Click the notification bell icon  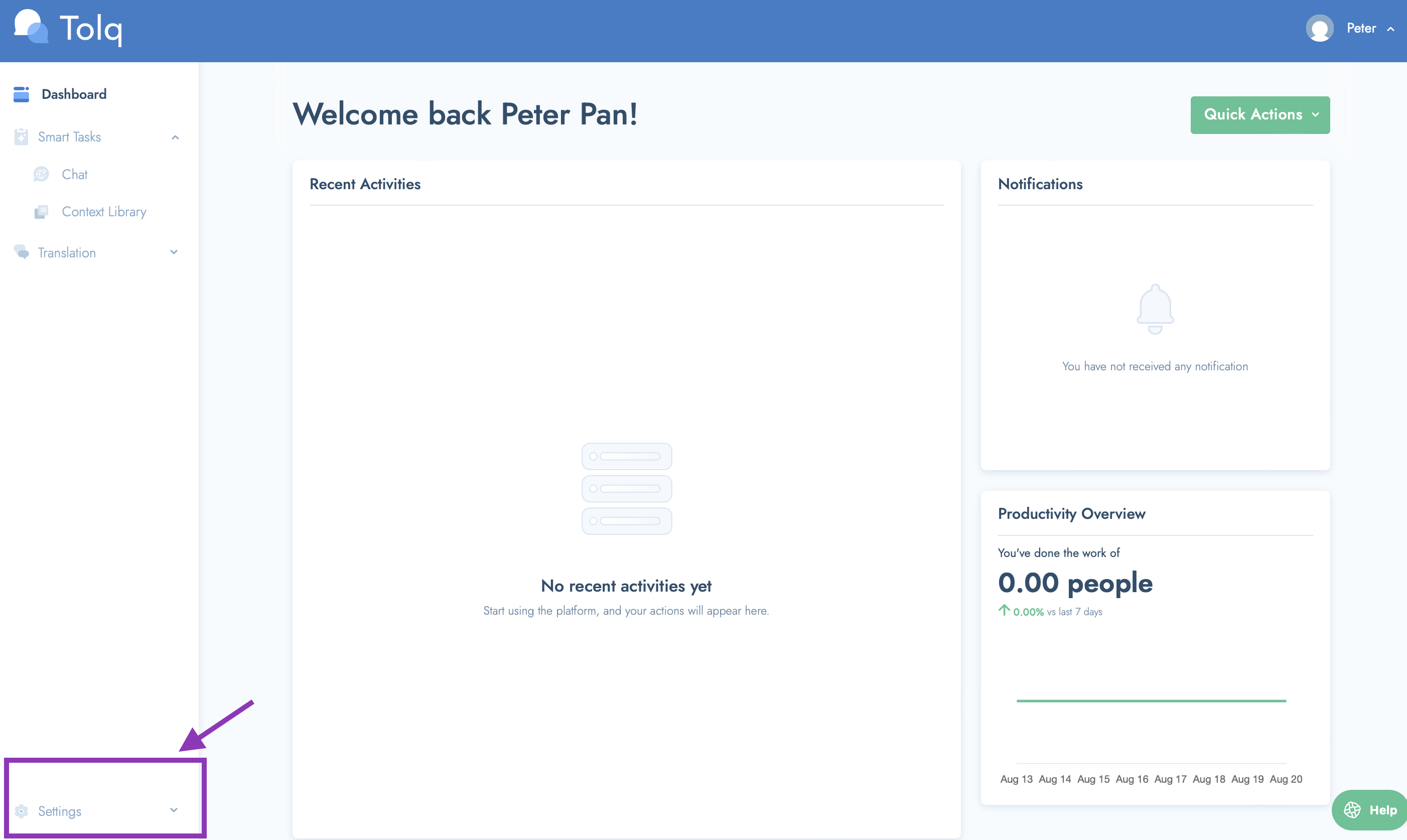pos(1155,309)
